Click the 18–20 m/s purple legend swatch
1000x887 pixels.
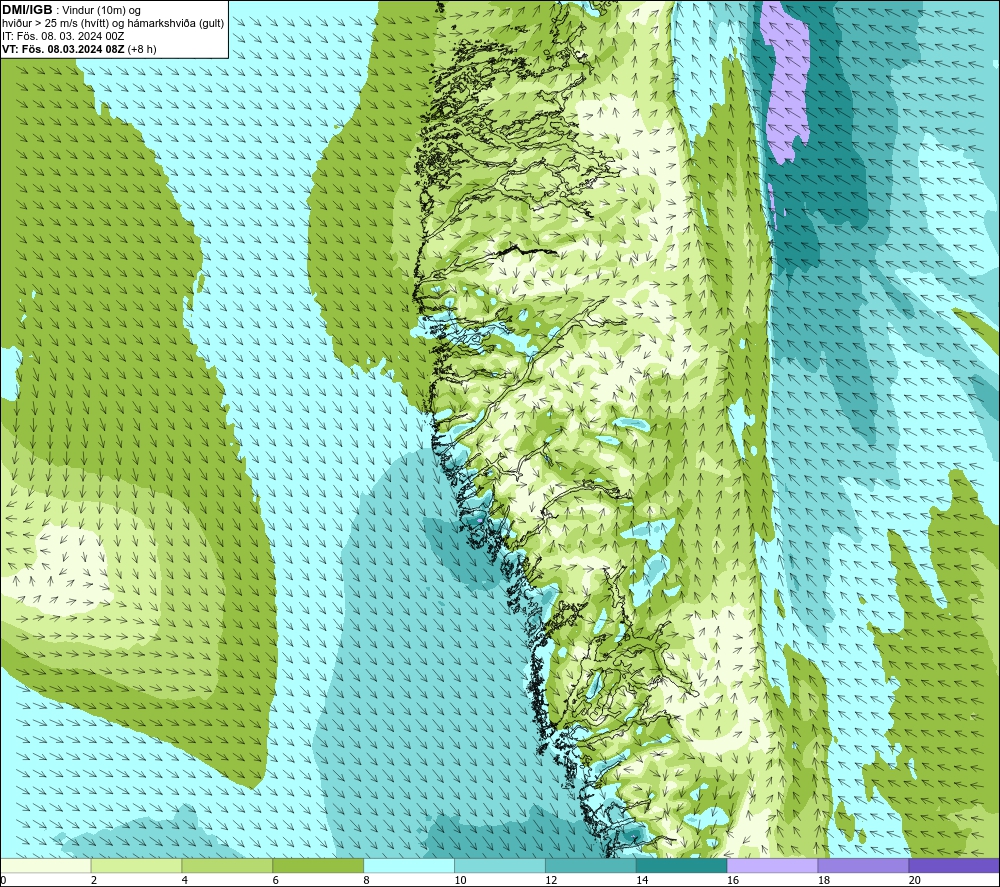point(863,865)
